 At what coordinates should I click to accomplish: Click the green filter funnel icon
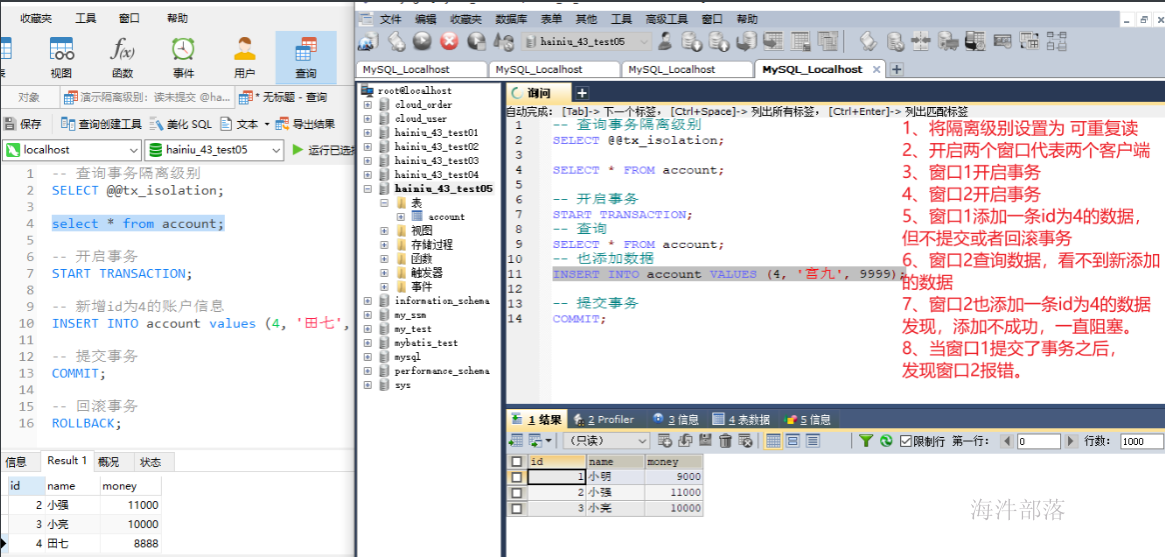point(866,441)
